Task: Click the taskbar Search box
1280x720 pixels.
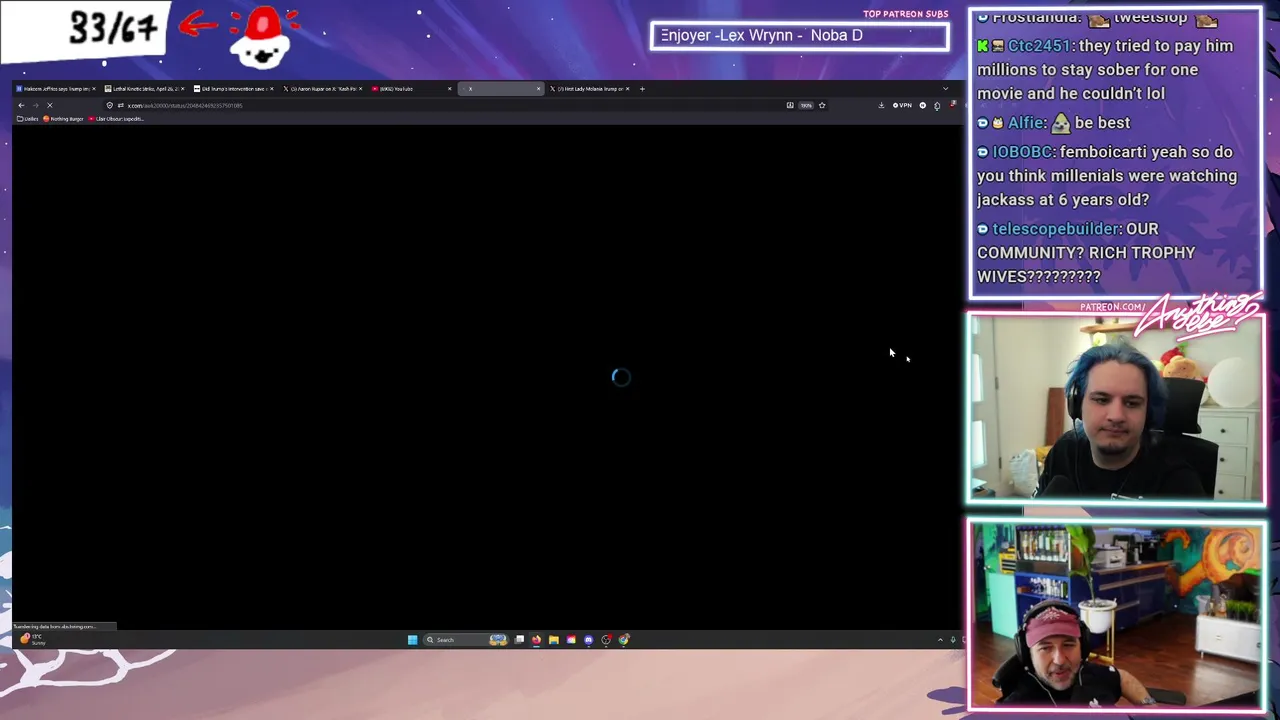Action: coord(466,640)
